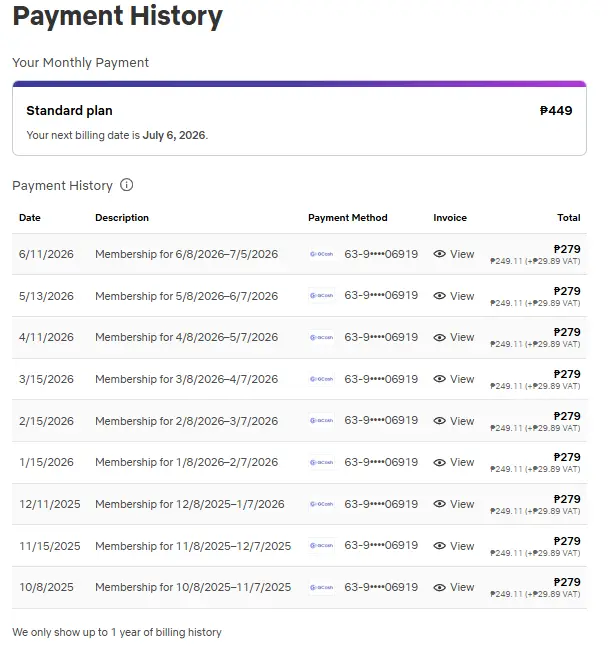Click the eye icon for 5/13/2026 invoice
Viewport: 608px width, 663px height.
(439, 296)
